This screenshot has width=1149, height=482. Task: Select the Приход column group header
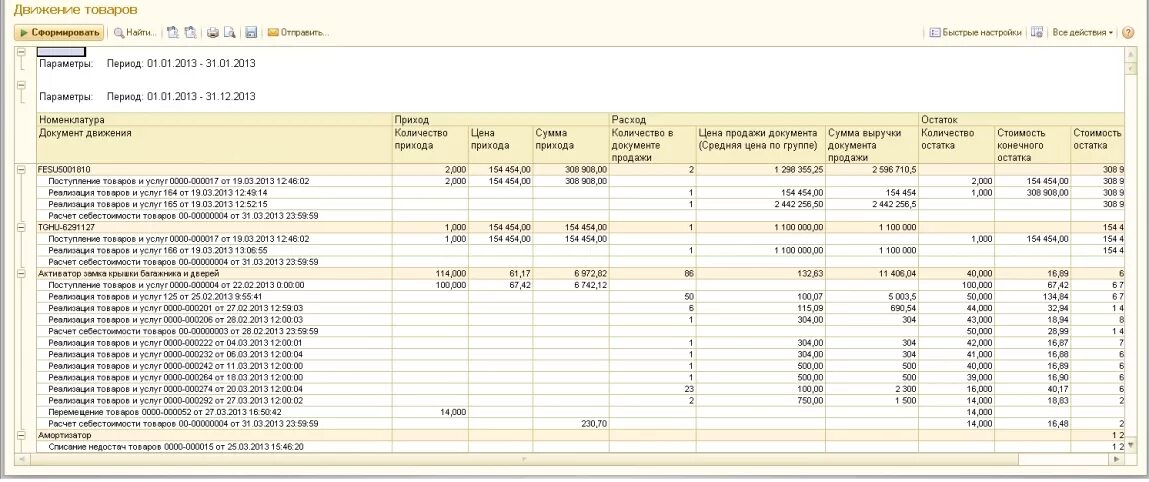[501, 119]
